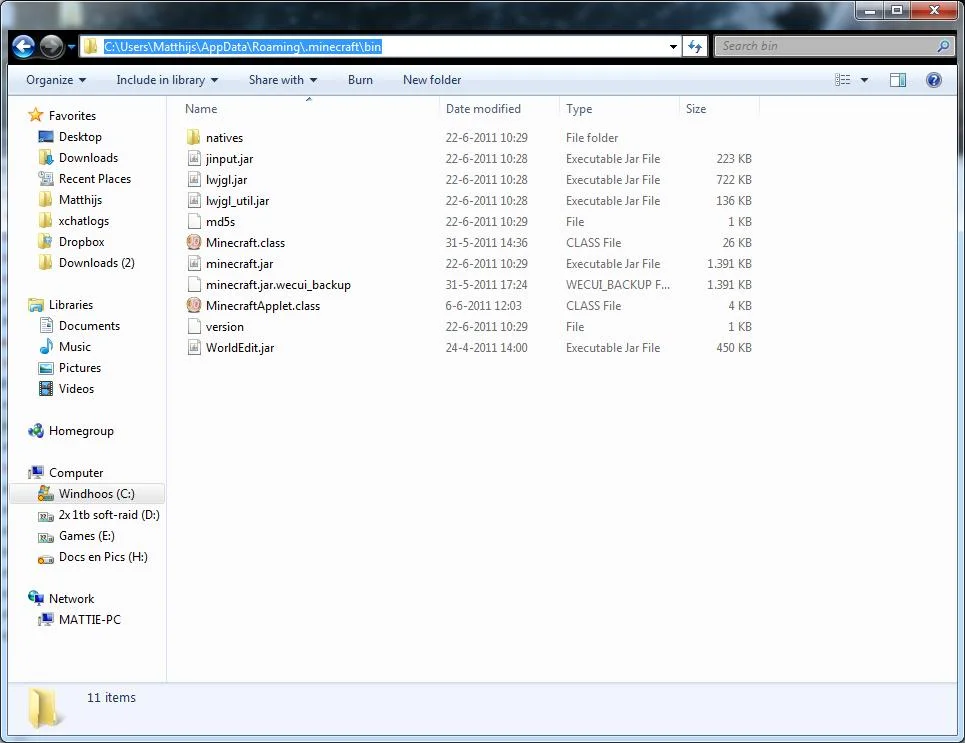
Task: Open Desktop in the Favorites list
Action: pyautogui.click(x=80, y=137)
